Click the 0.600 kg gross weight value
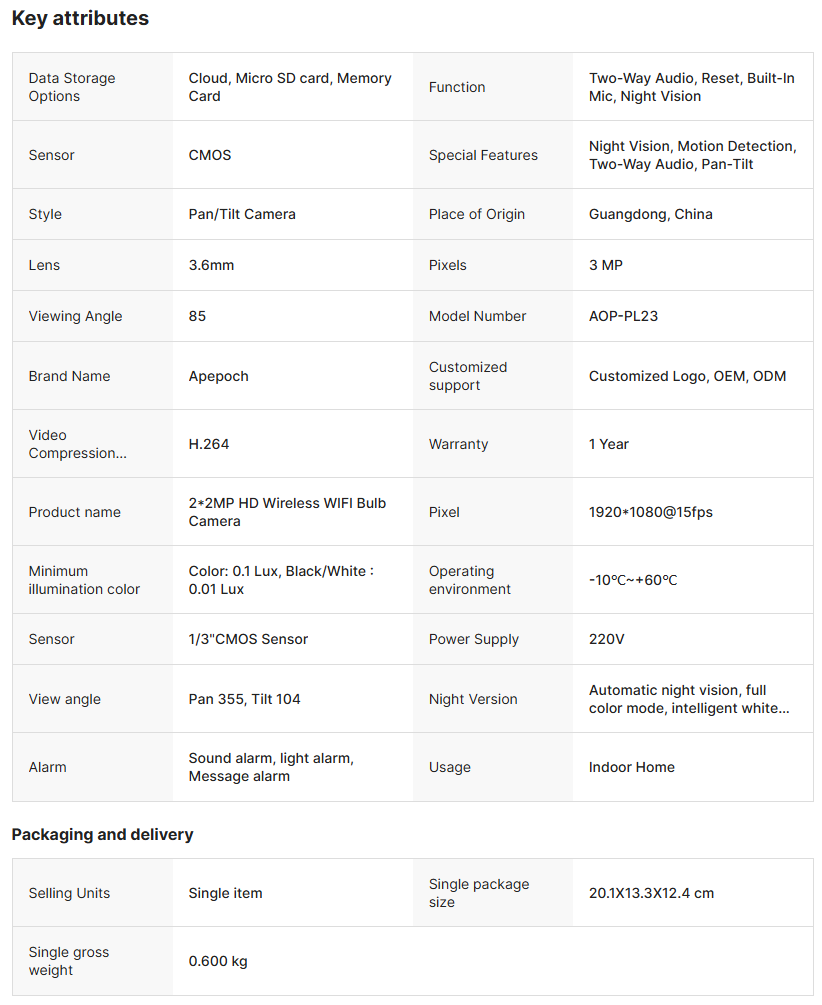The width and height of the screenshot is (822, 1005). [218, 961]
